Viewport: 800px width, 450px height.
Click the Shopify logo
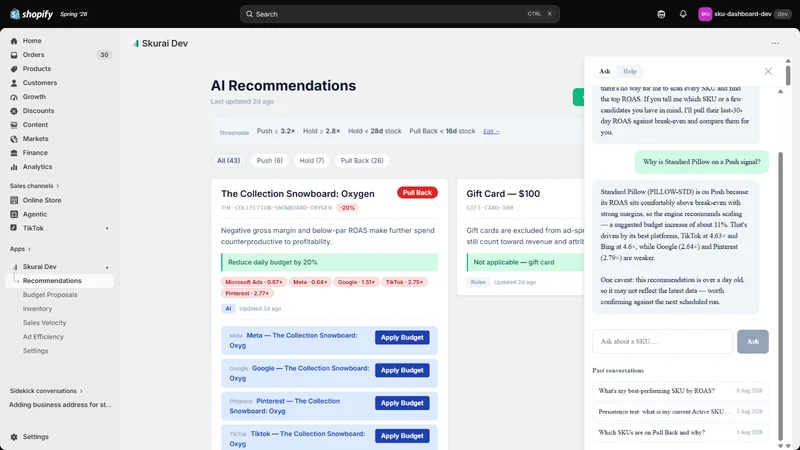click(x=31, y=14)
